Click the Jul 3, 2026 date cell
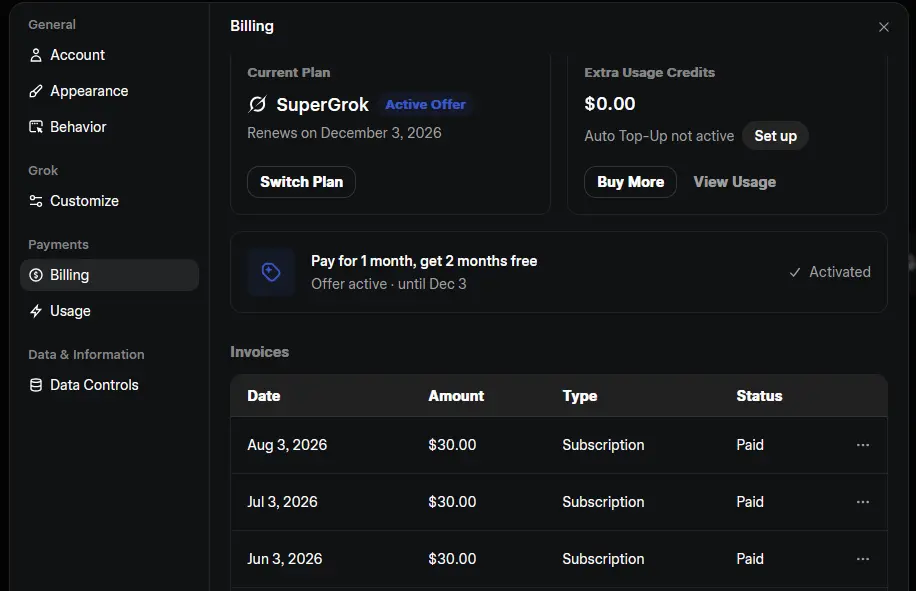This screenshot has height=591, width=916. click(282, 502)
